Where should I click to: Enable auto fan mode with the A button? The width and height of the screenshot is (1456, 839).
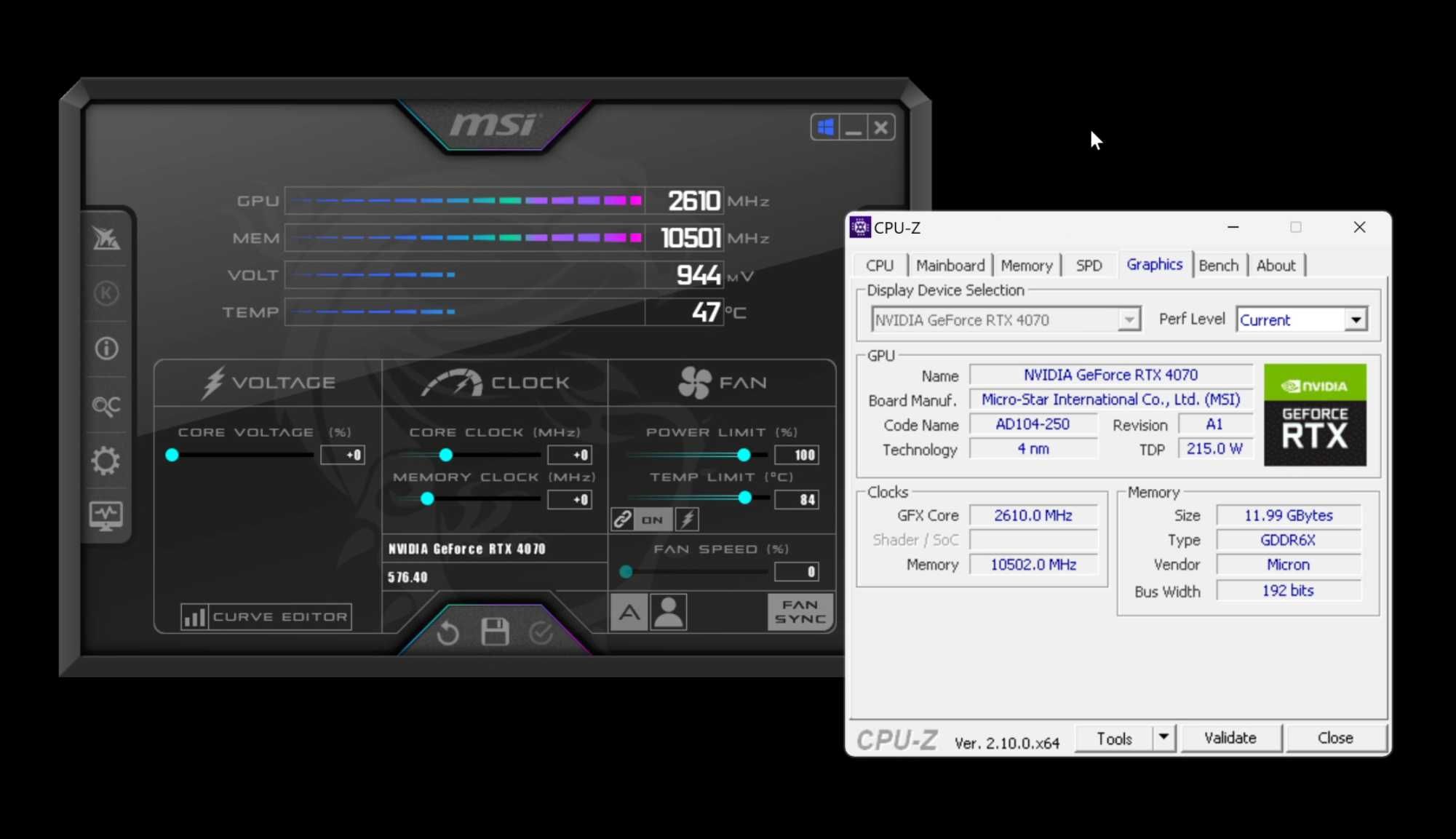point(629,612)
